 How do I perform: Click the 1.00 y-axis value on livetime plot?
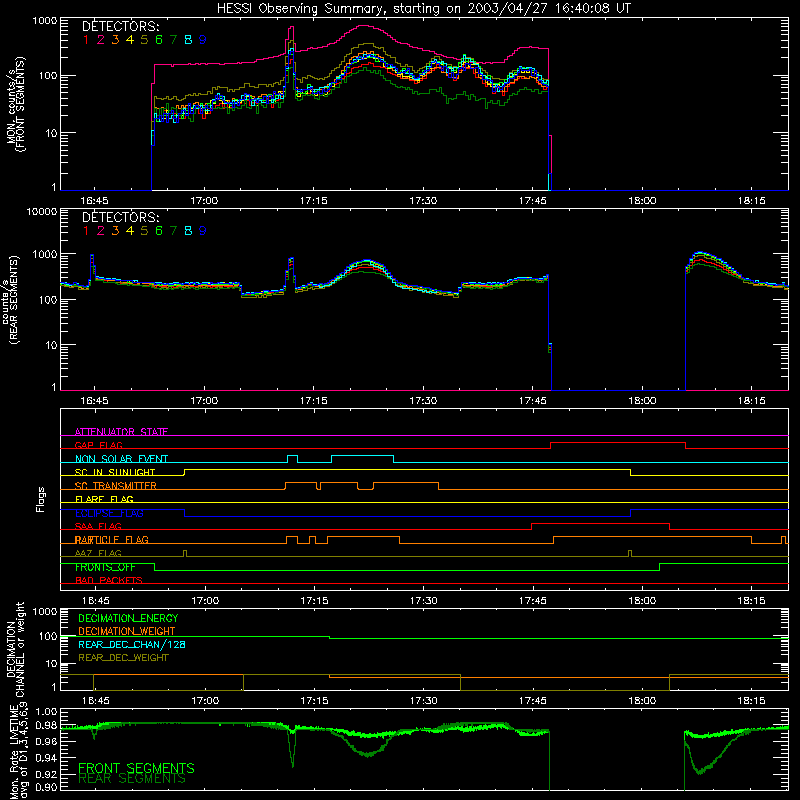tap(46, 711)
